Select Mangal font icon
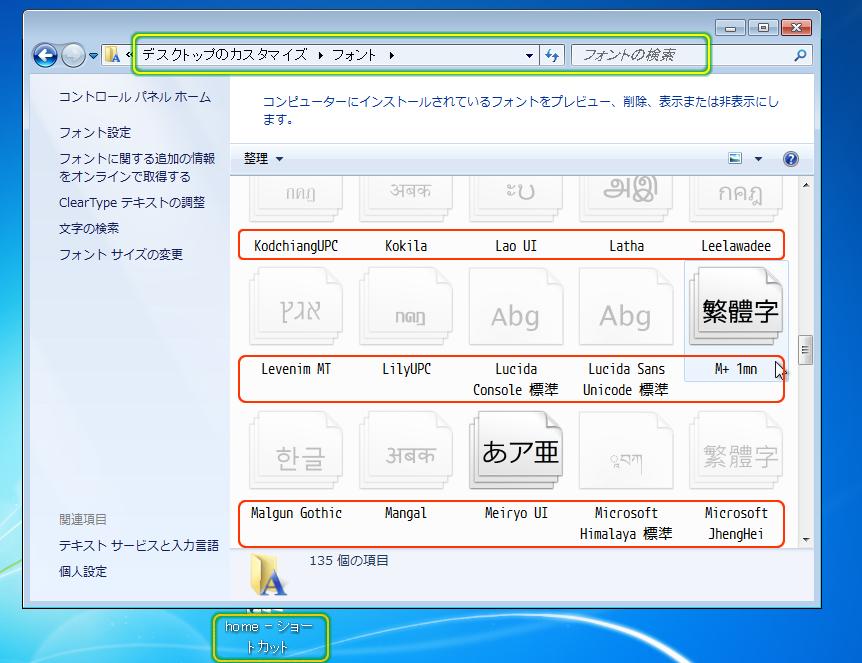This screenshot has width=862, height=663. [x=406, y=451]
